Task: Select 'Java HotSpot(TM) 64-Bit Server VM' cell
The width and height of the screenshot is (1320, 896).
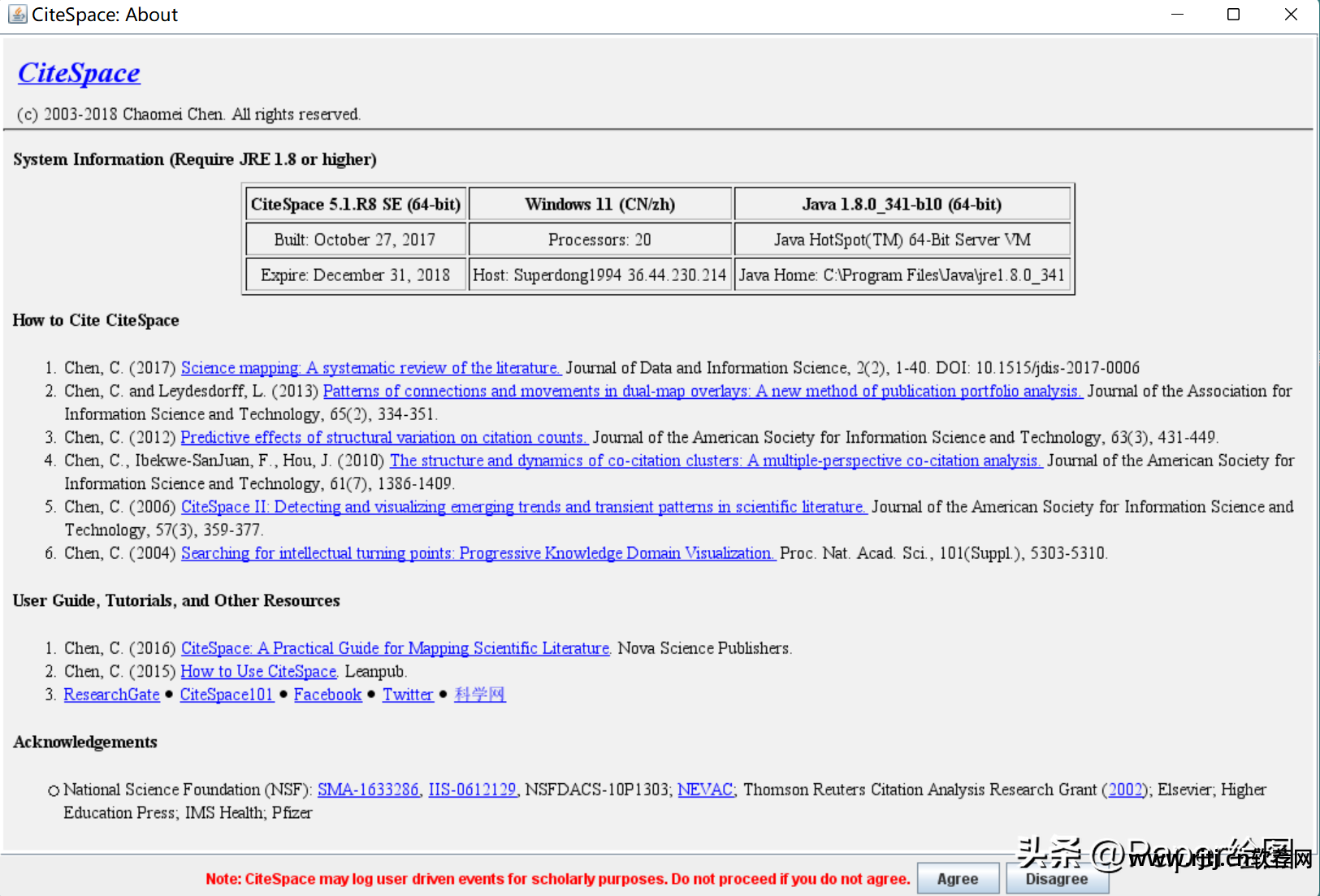Action: [x=902, y=240]
